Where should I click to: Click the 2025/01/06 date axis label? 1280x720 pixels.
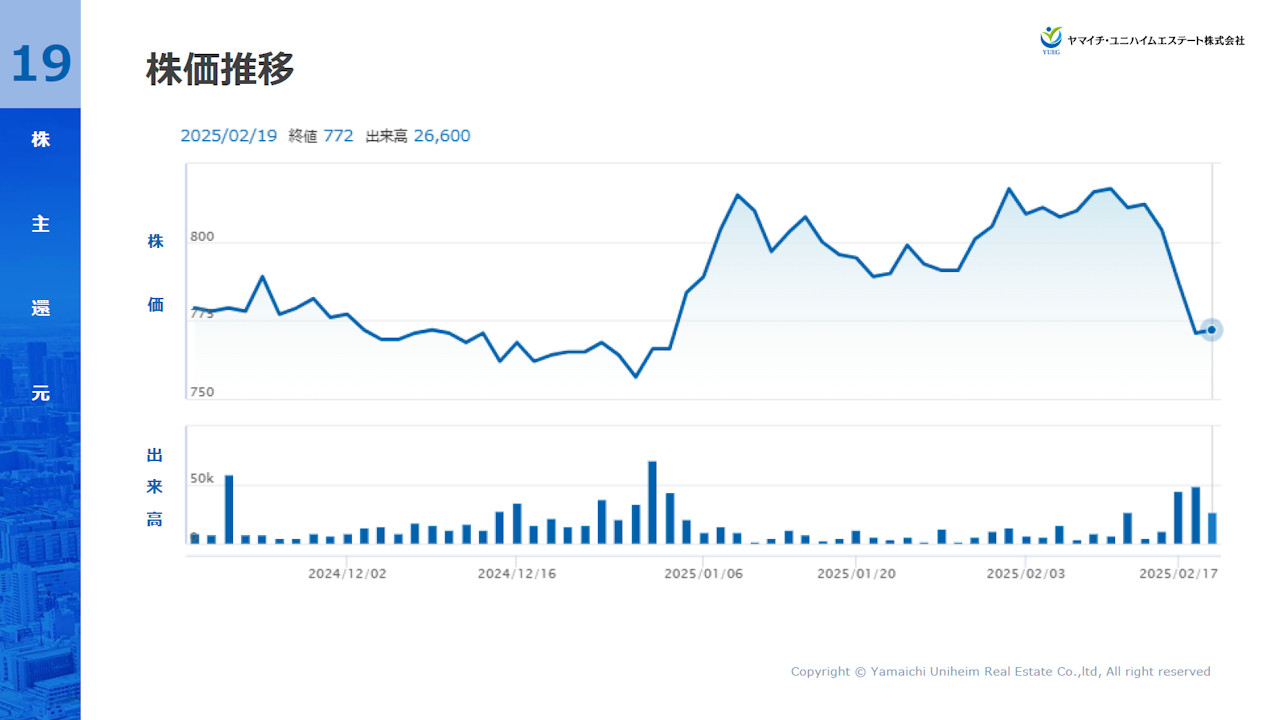(x=703, y=574)
